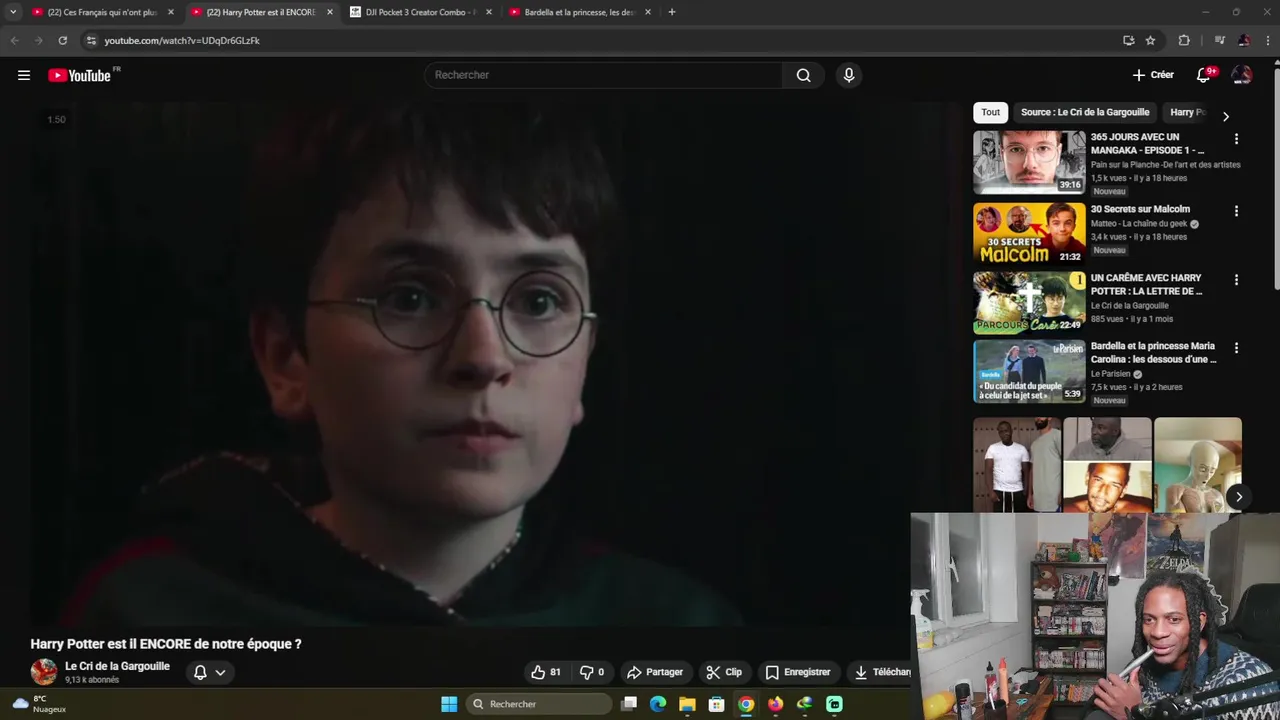Open the Bardella Le Parisien video thumbnail
The height and width of the screenshot is (720, 1280).
pyautogui.click(x=1029, y=371)
